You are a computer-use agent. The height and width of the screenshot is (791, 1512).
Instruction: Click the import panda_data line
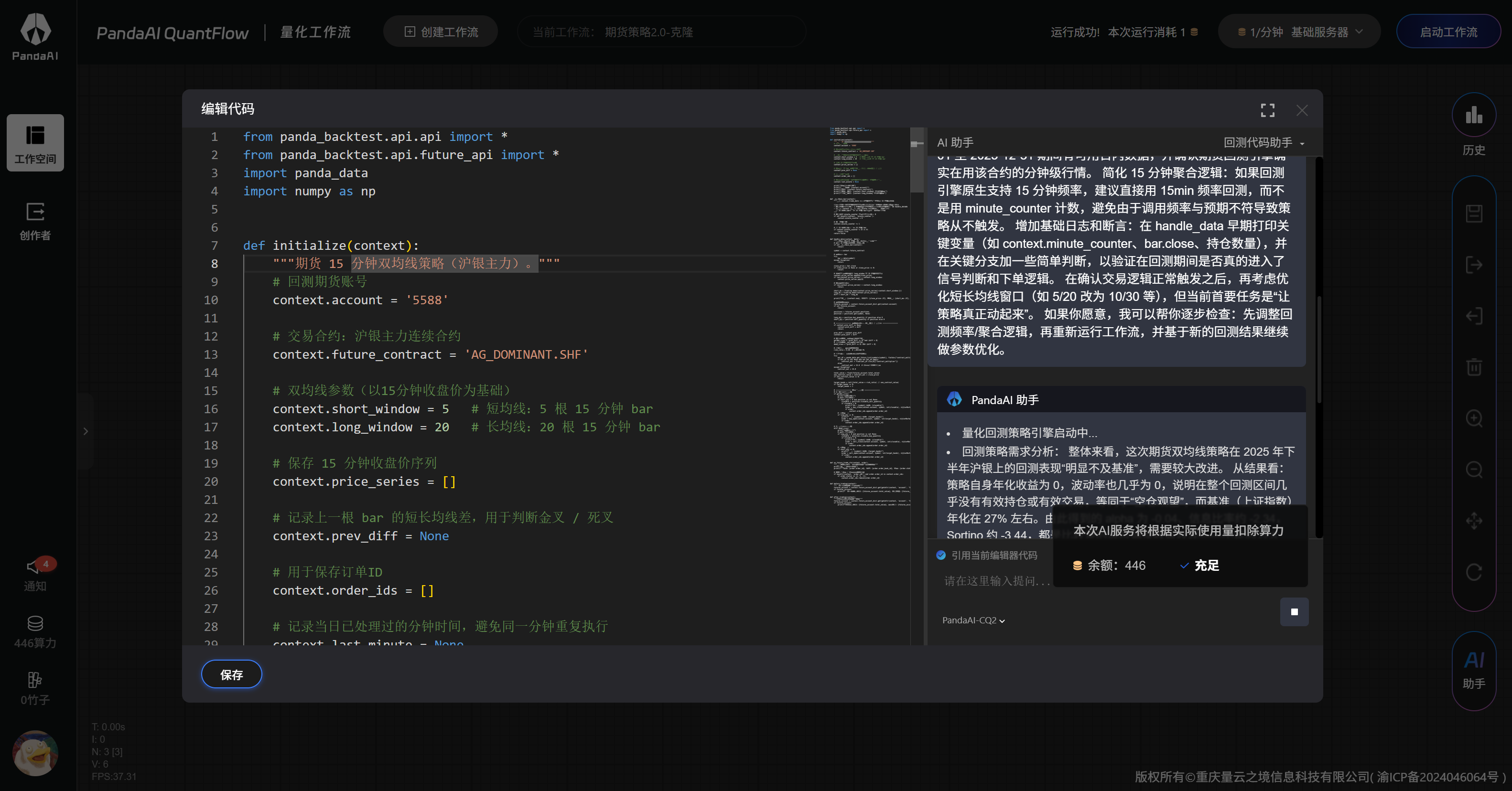305,172
